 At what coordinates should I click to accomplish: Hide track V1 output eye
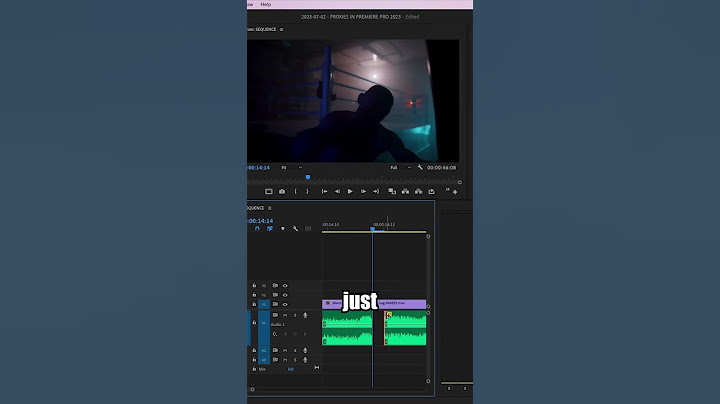(x=285, y=304)
